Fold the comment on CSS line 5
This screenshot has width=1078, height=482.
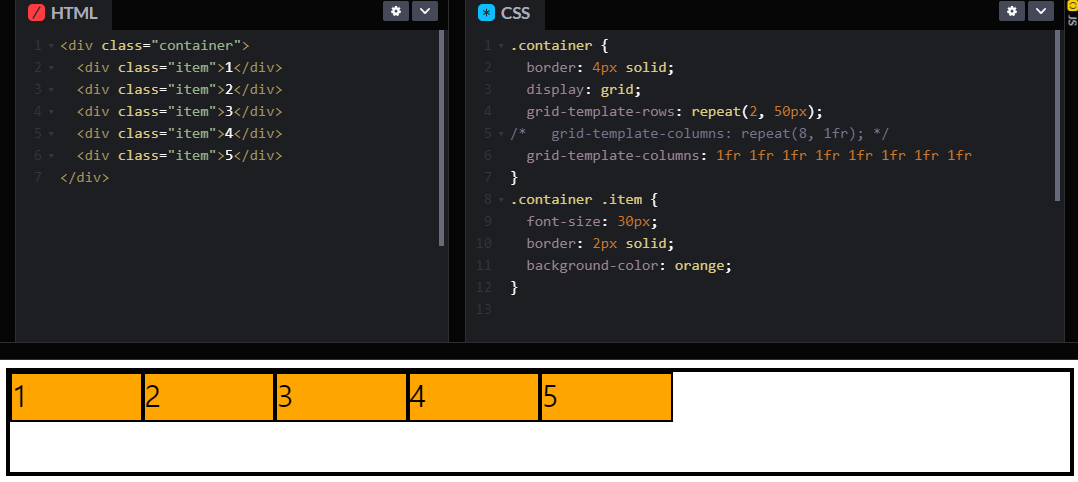pyautogui.click(x=501, y=134)
